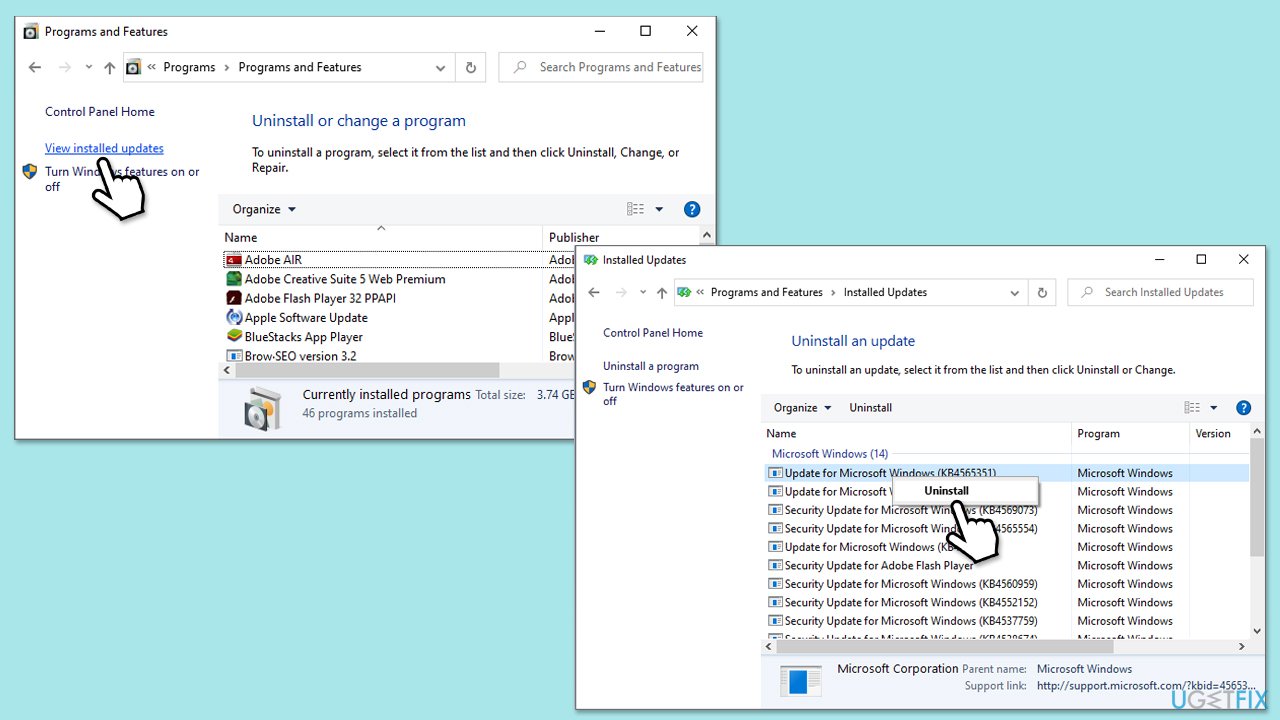Change view icon in Programs and Features
Screen dimensions: 1280x720
pyautogui.click(x=635, y=209)
